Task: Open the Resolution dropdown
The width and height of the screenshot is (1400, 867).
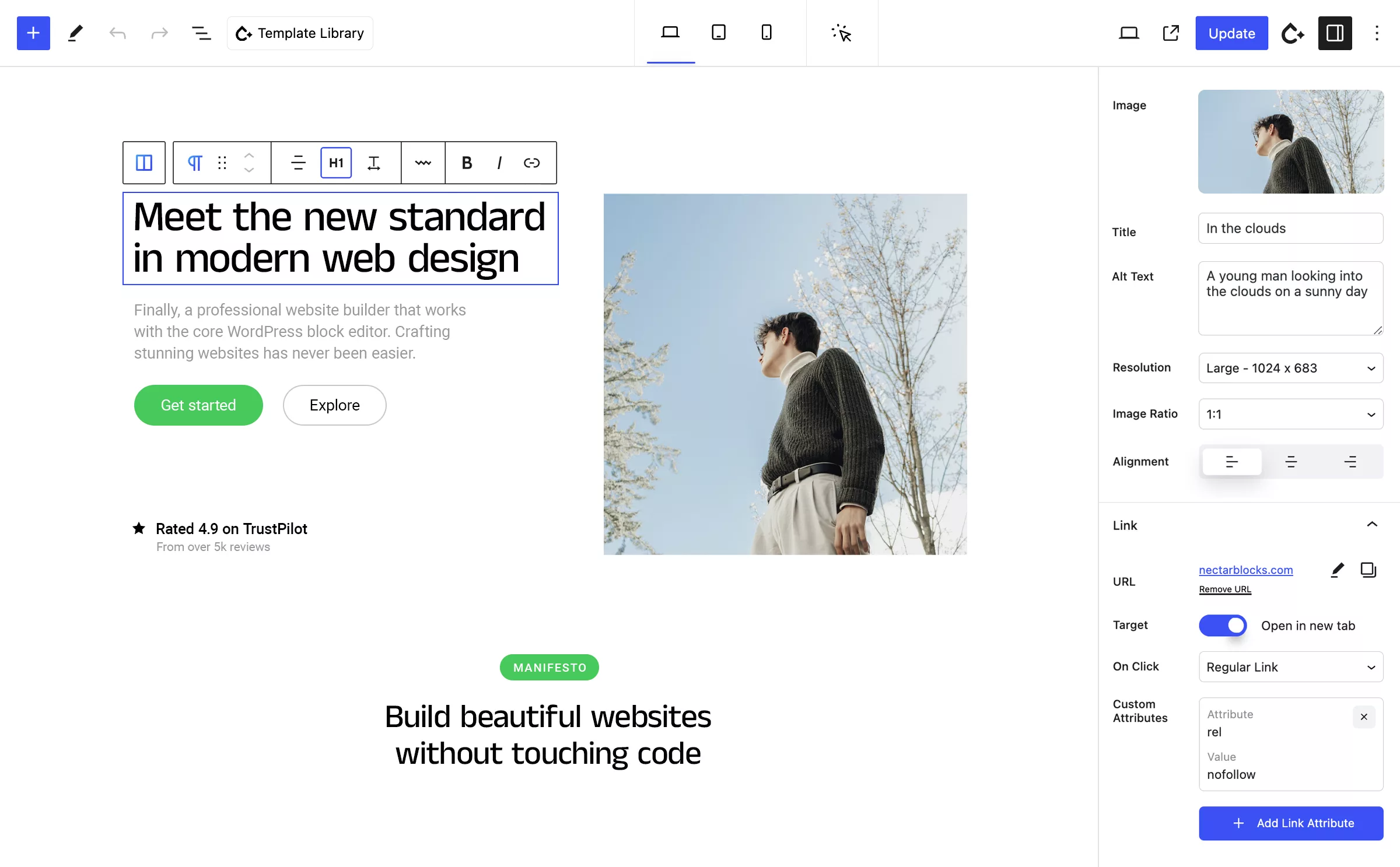Action: tap(1291, 368)
